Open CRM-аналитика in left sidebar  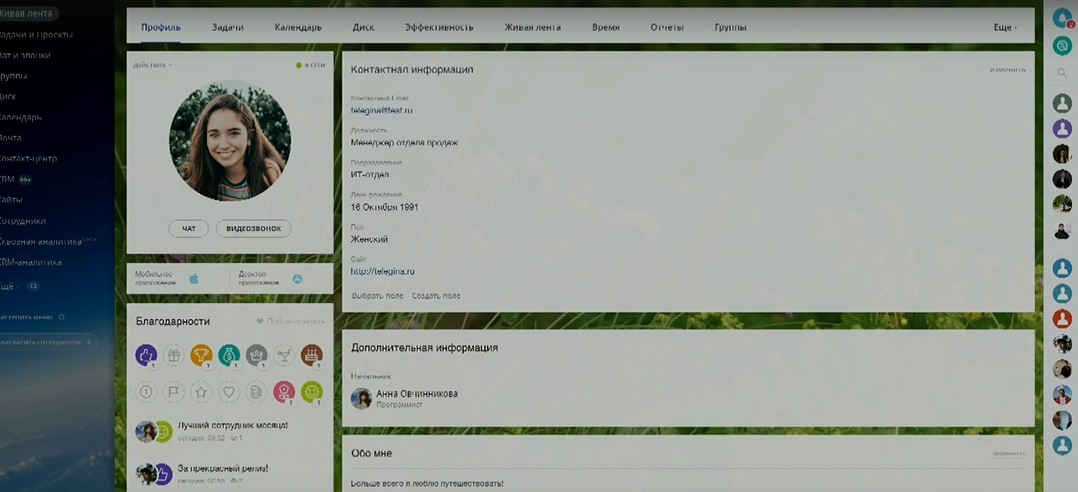click(30, 262)
